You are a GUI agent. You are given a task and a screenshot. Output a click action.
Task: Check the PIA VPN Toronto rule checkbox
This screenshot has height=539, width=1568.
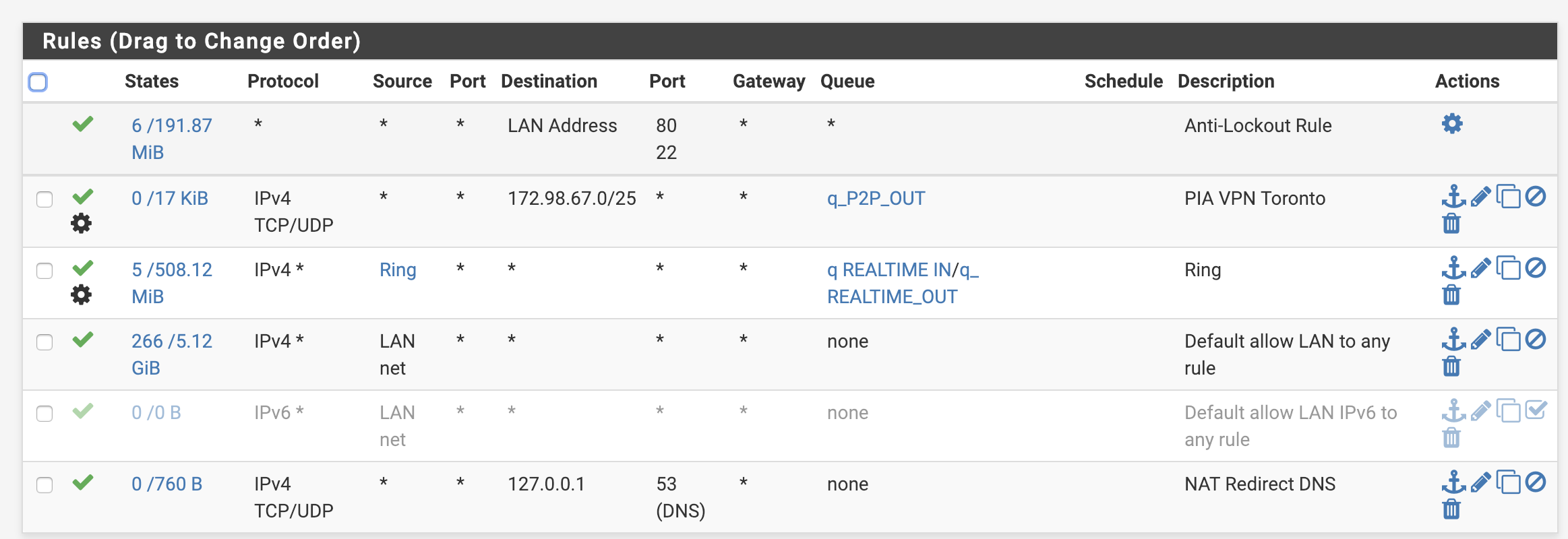coord(44,199)
